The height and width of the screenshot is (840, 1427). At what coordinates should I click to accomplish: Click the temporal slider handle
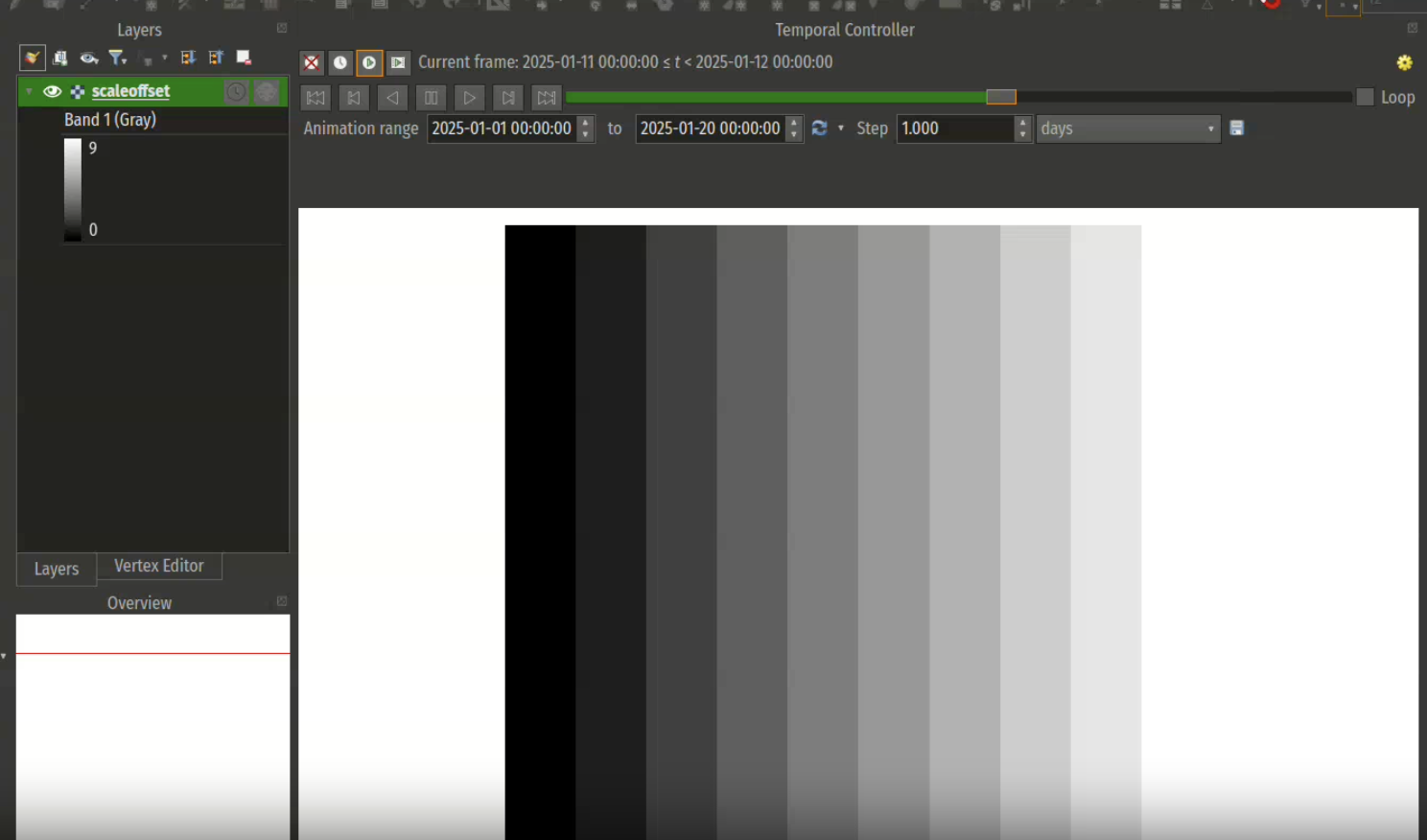(x=1000, y=97)
